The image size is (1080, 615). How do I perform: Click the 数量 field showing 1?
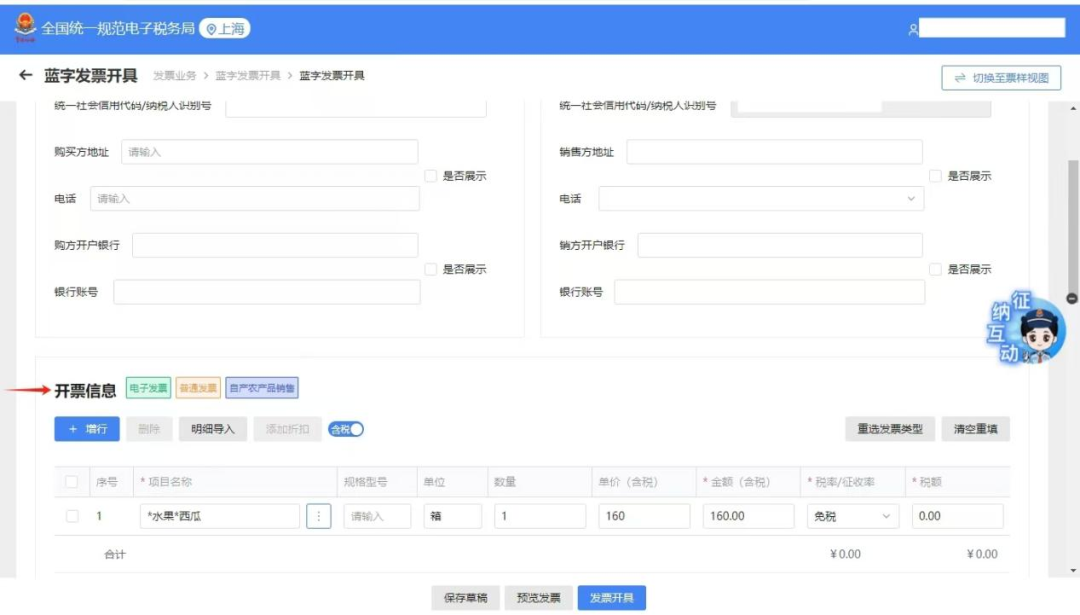(540, 516)
